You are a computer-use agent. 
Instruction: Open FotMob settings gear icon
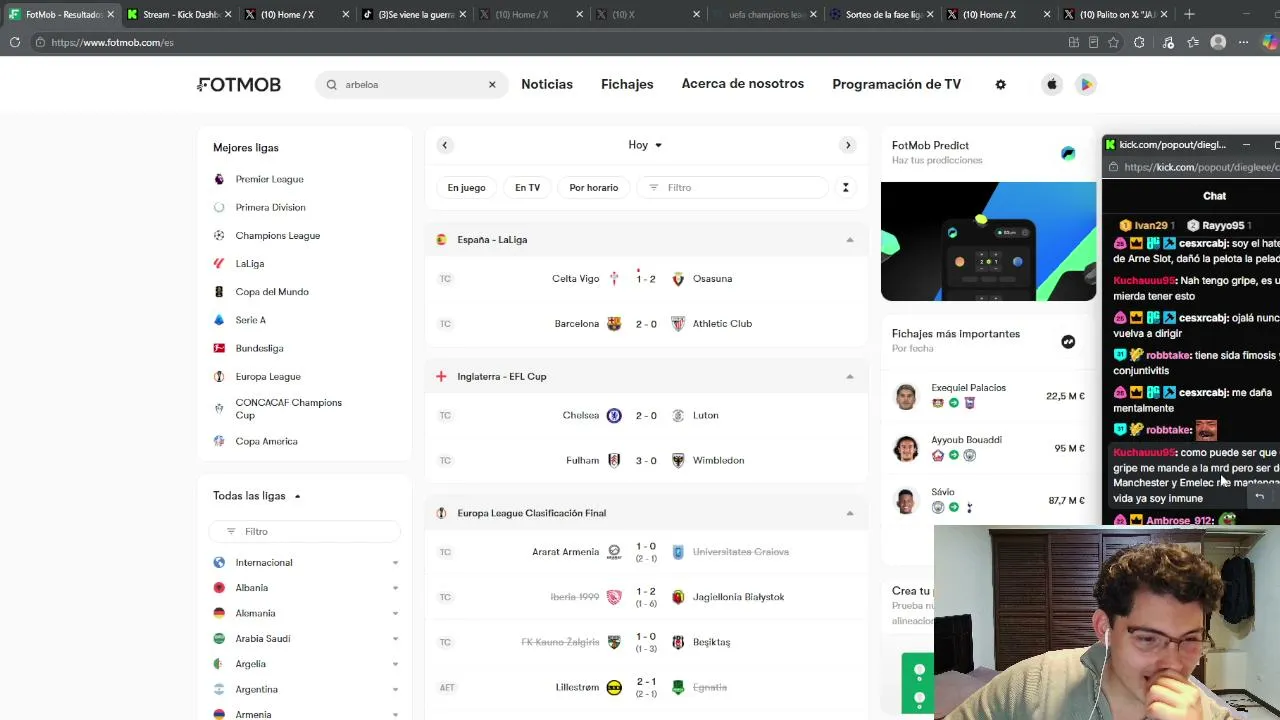coord(1000,85)
